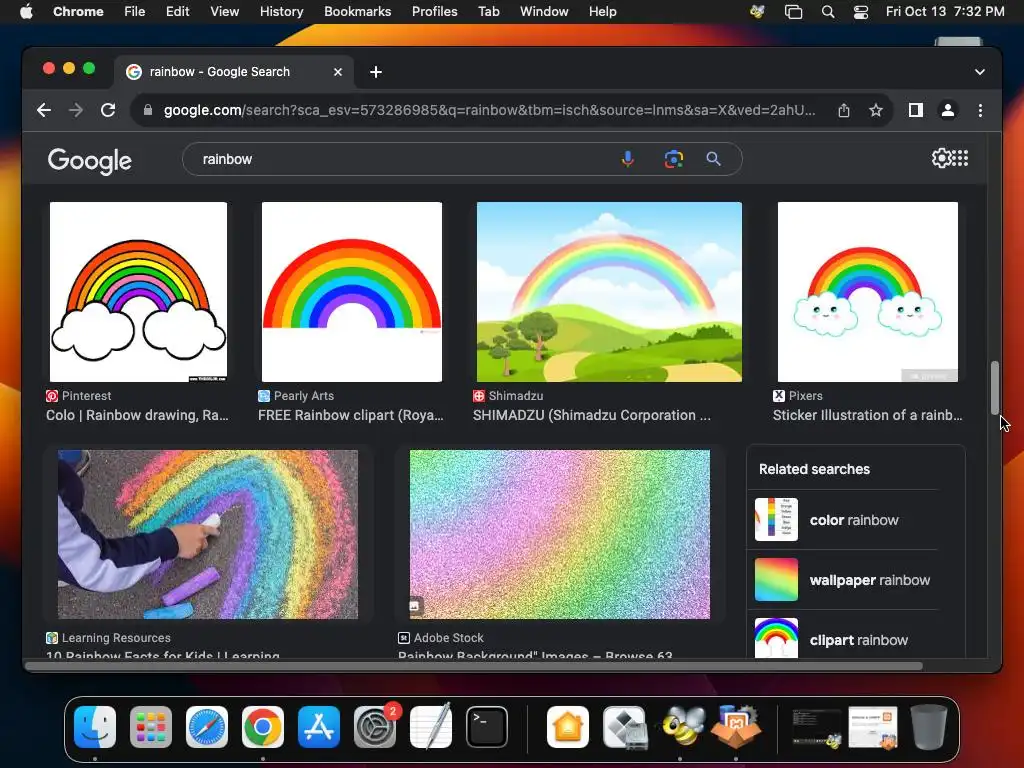
Task: Select the color rainbow related search
Action: (846, 520)
